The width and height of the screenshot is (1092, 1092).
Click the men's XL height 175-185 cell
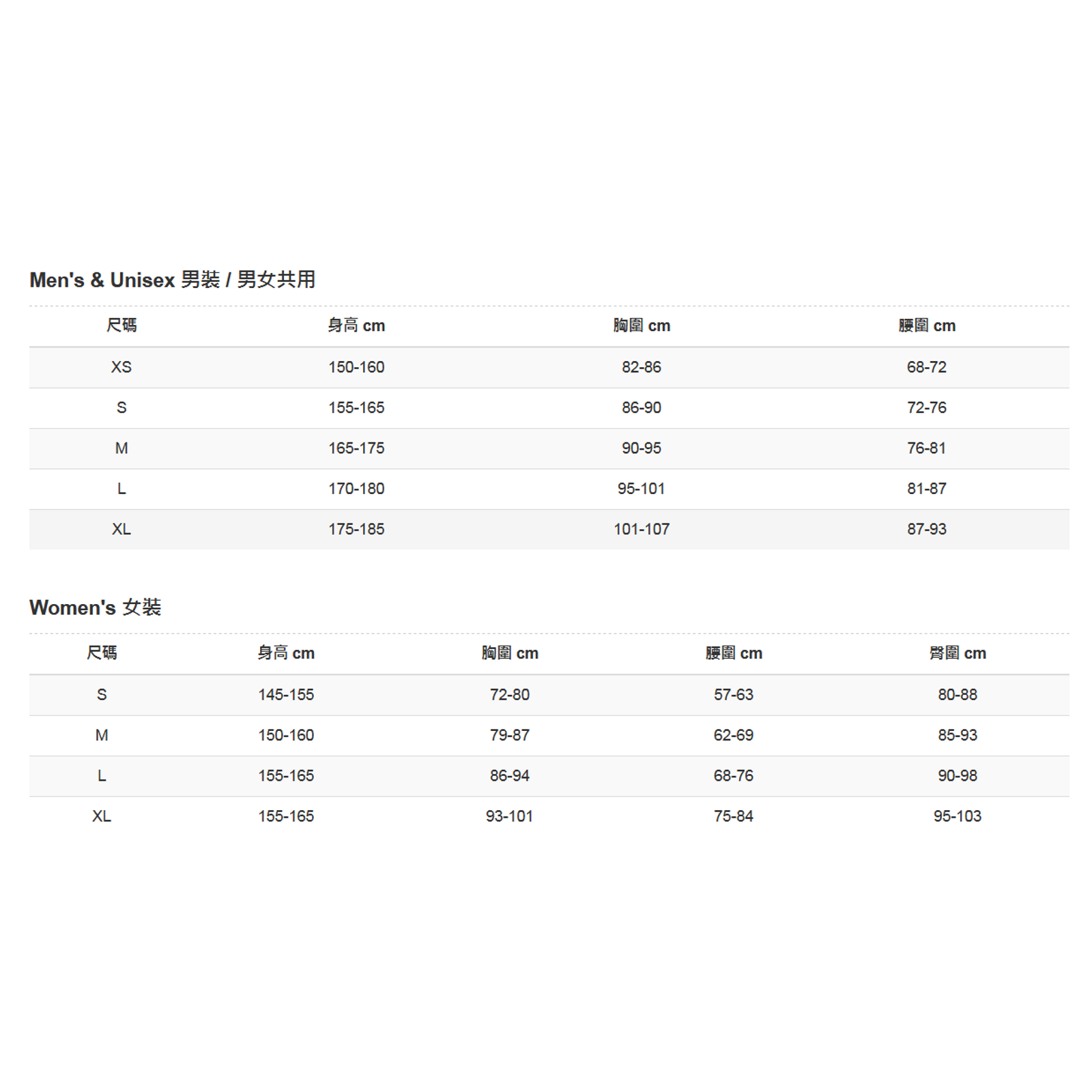(x=356, y=529)
